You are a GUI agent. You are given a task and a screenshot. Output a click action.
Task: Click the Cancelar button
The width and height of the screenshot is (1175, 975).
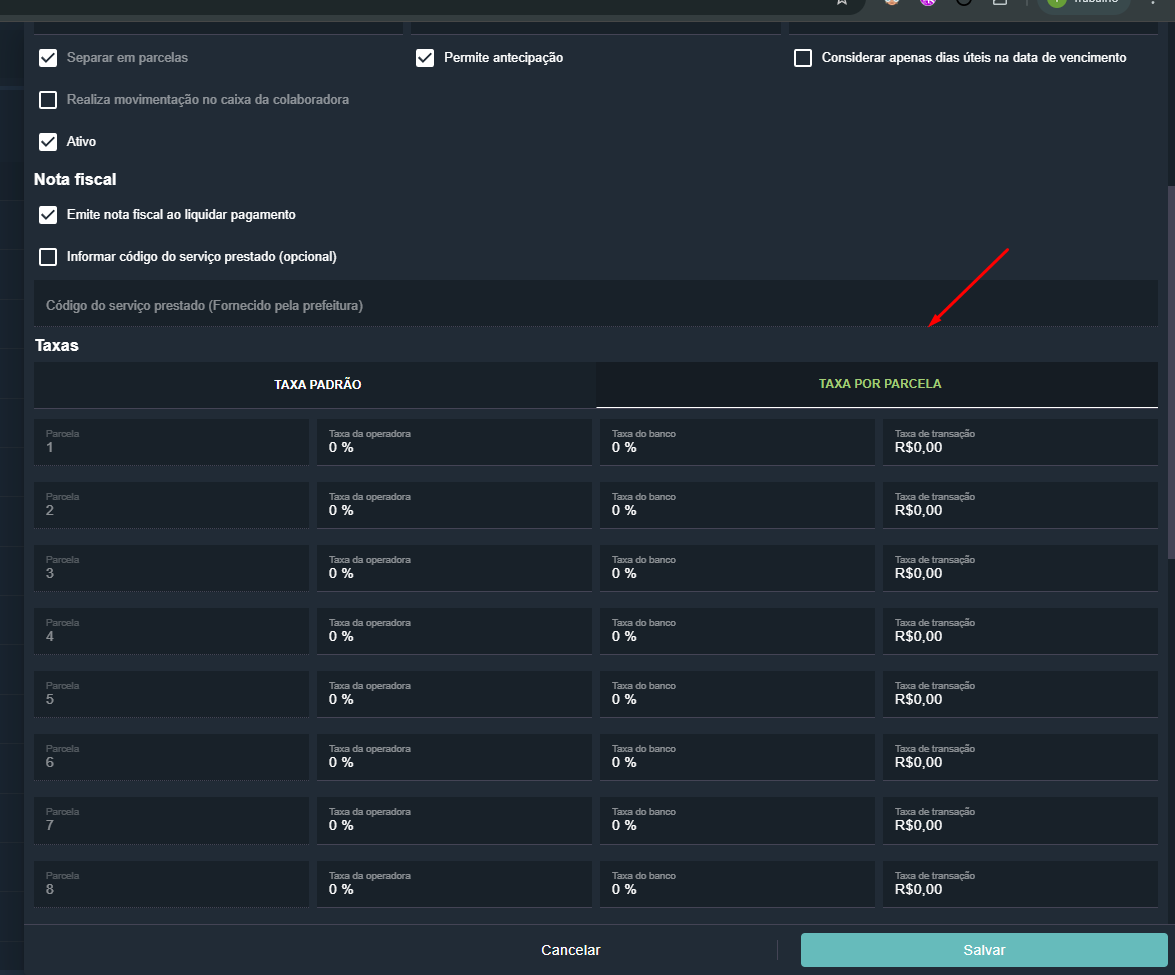tap(570, 950)
